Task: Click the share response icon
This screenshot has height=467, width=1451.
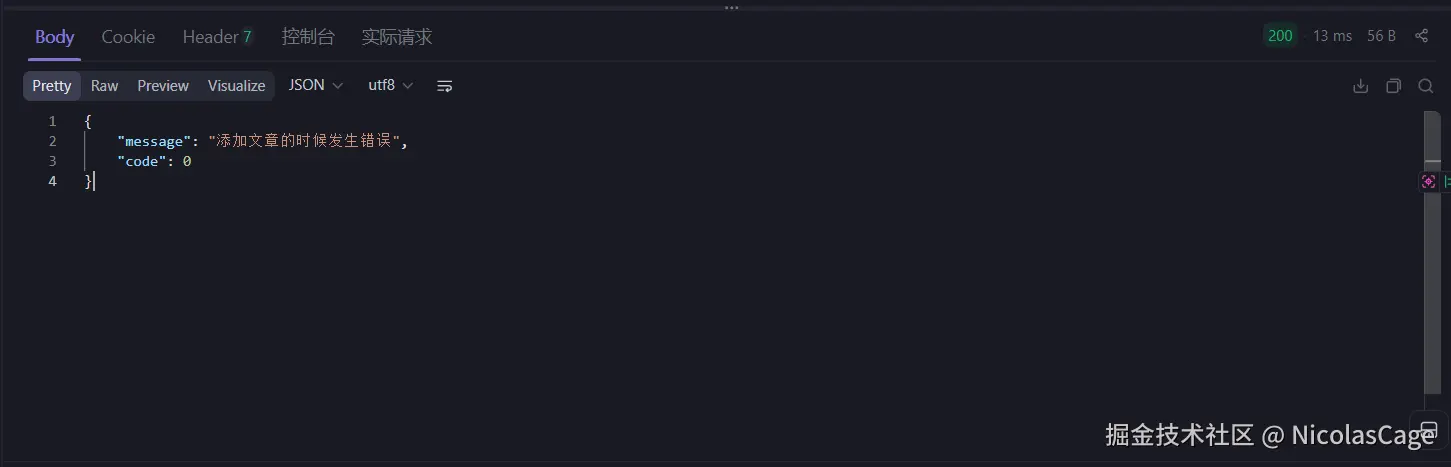Action: pos(1421,36)
